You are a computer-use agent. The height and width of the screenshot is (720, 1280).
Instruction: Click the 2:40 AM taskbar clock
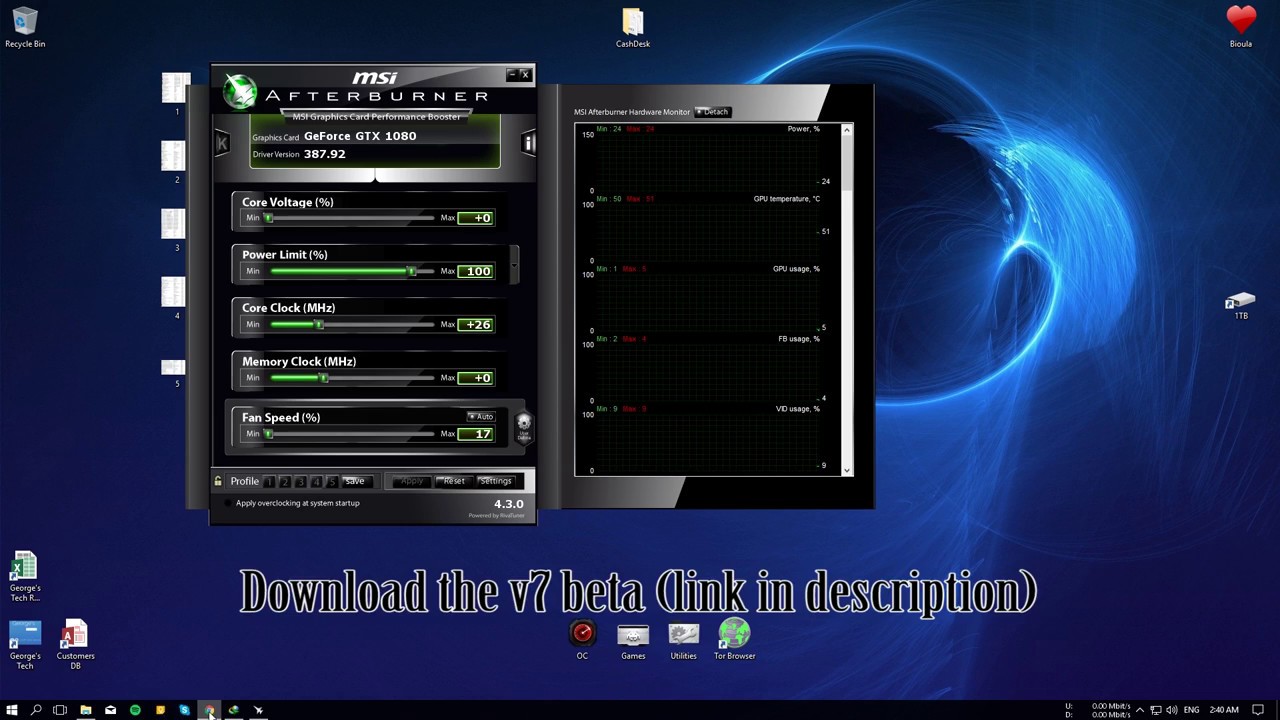(x=1224, y=710)
